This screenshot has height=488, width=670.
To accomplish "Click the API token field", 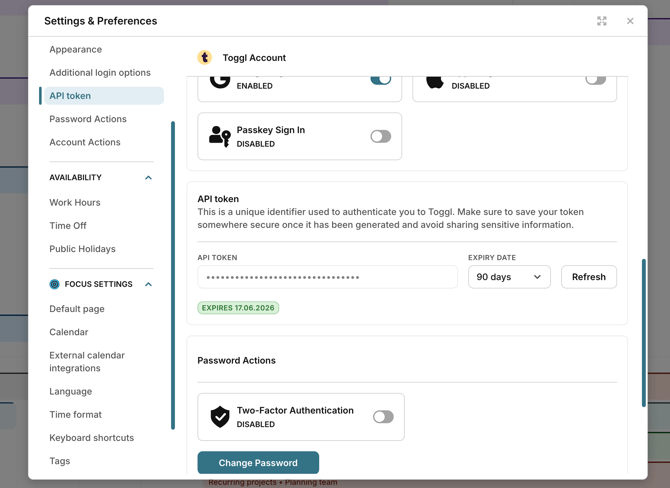I will (327, 277).
